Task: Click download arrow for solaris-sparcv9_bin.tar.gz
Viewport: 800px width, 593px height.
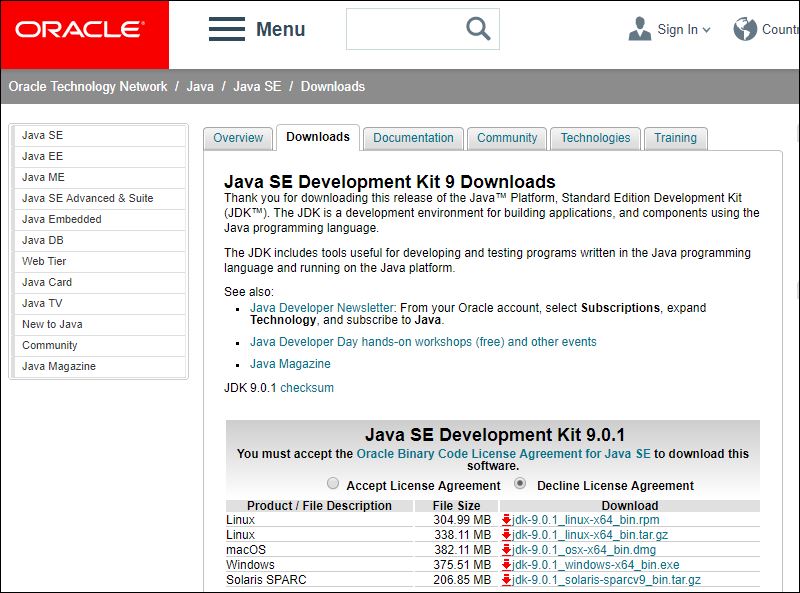Action: pos(506,580)
